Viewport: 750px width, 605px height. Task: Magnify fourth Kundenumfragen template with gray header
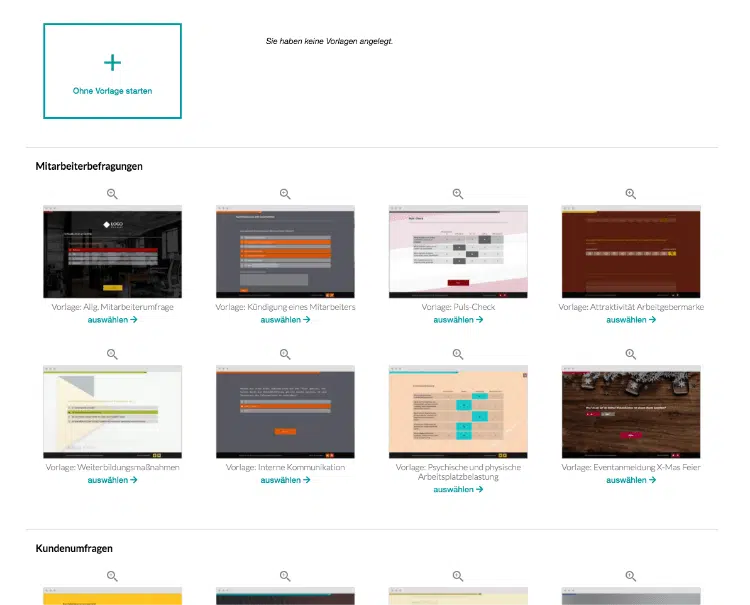[x=631, y=576]
